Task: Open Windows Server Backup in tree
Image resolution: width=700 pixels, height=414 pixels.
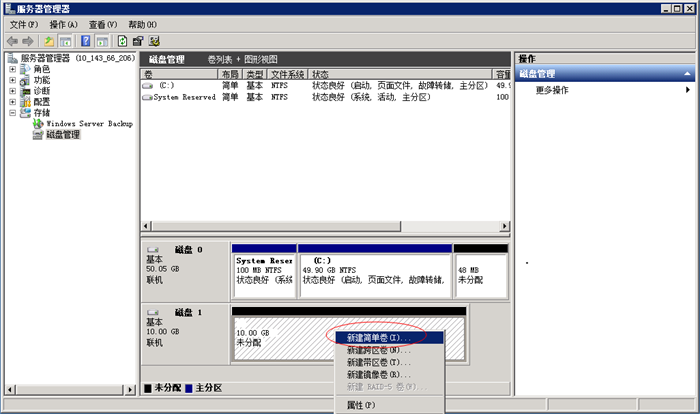Action: (x=89, y=124)
